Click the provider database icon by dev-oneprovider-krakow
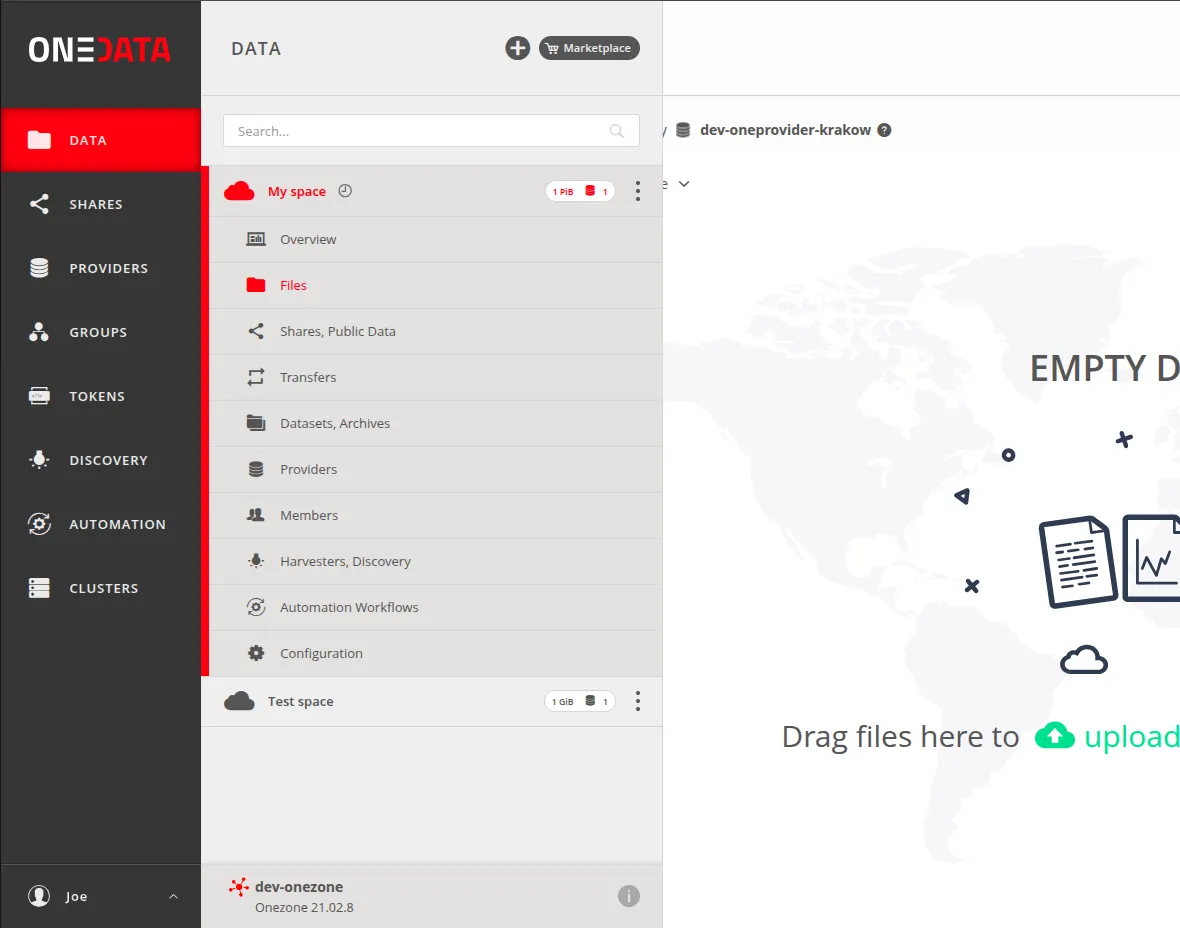The width and height of the screenshot is (1180, 928). click(683, 130)
